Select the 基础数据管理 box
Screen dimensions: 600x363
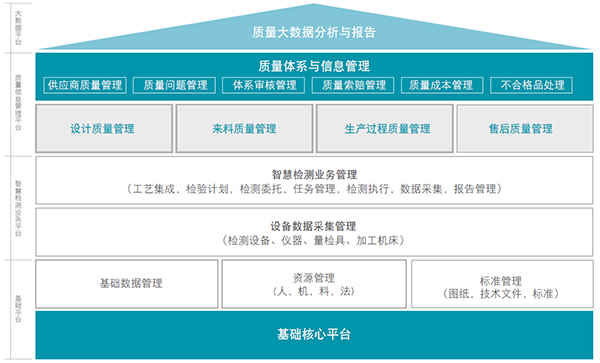pyautogui.click(x=127, y=284)
